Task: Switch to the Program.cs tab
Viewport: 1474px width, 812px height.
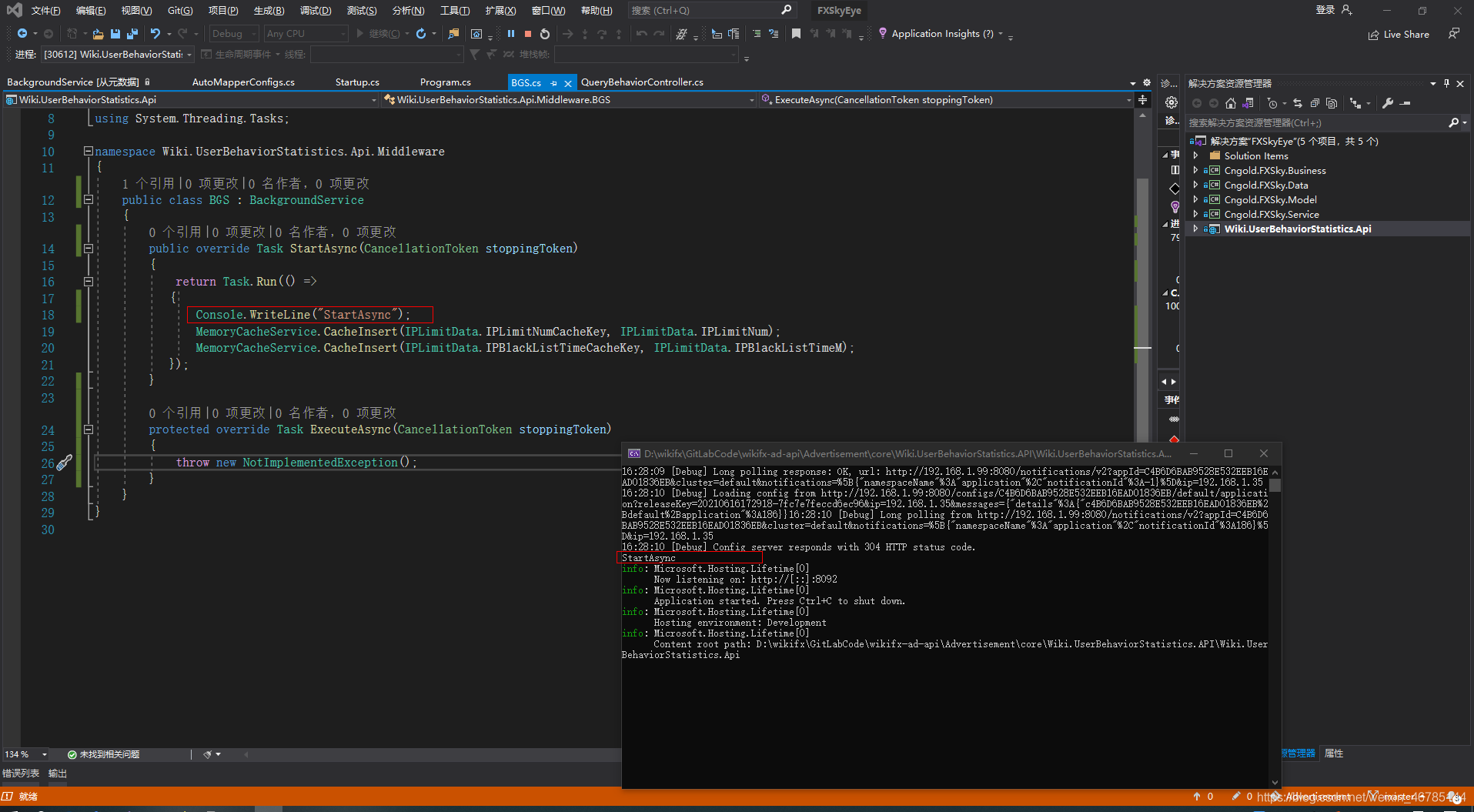Action: 446,82
